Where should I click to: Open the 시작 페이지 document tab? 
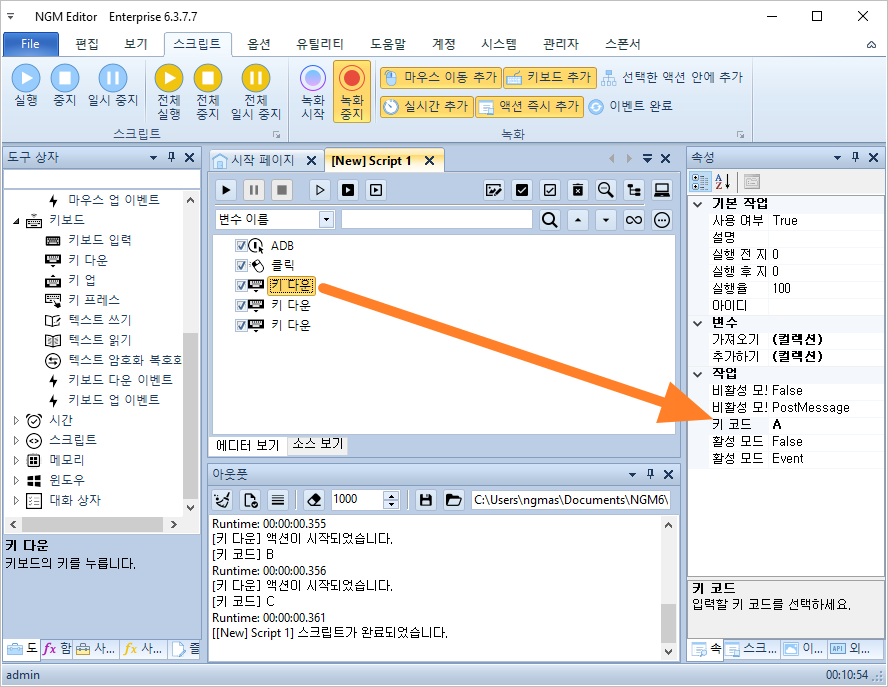pyautogui.click(x=262, y=160)
